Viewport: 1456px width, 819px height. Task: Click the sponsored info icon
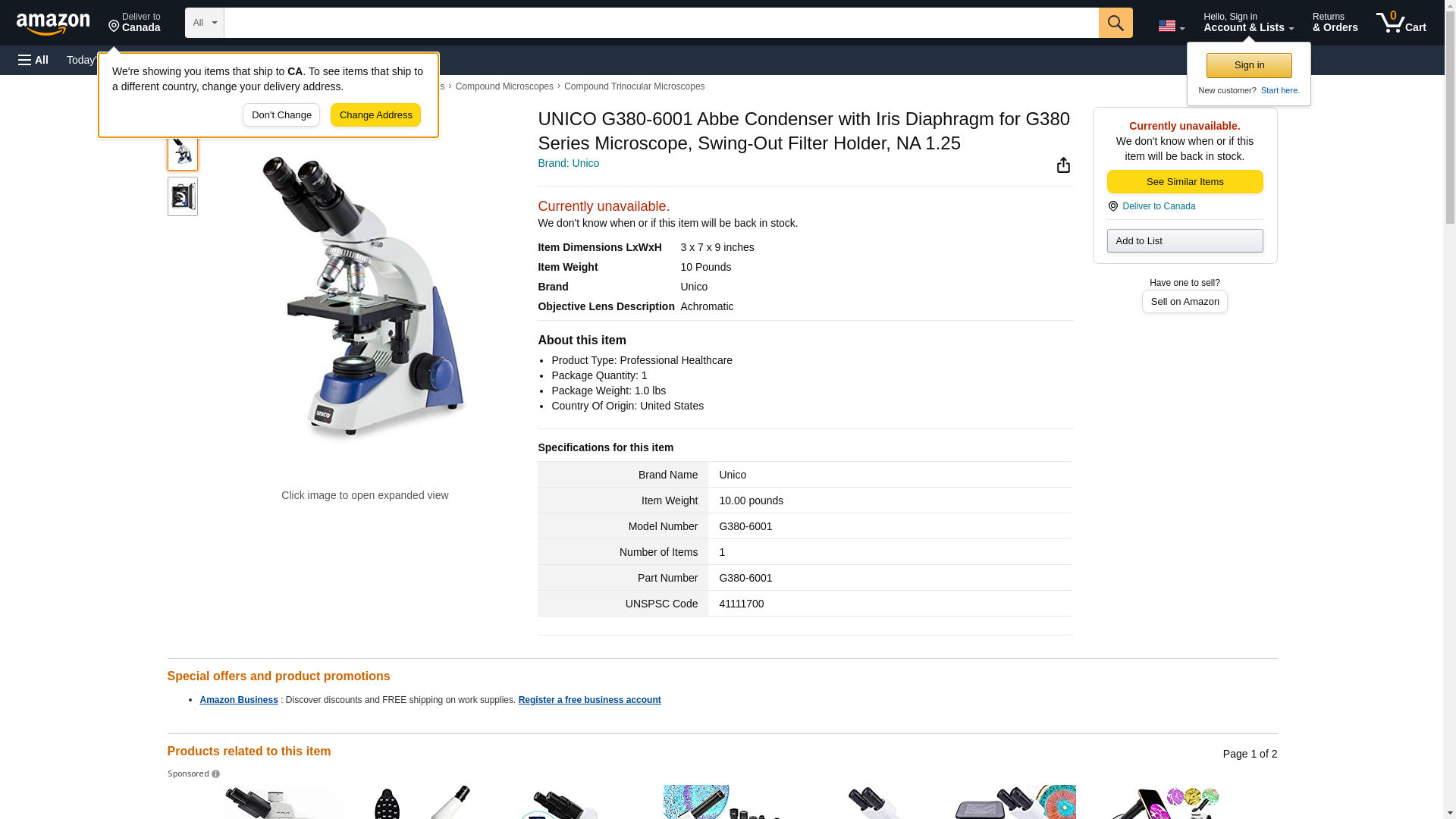point(215,773)
